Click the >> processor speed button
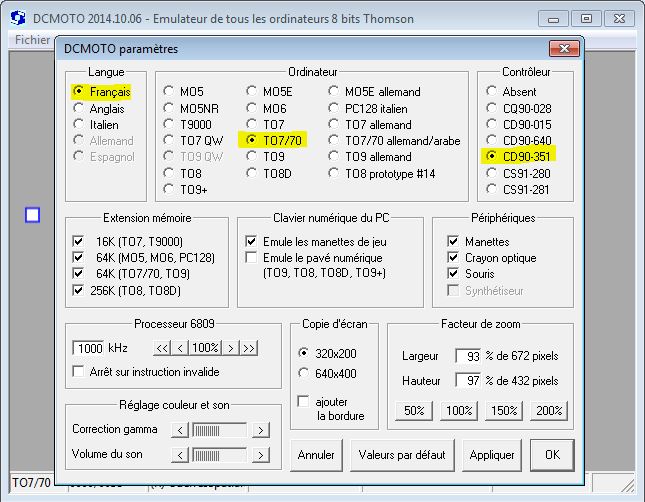Viewport: 645px width, 502px height. pyautogui.click(x=248, y=348)
